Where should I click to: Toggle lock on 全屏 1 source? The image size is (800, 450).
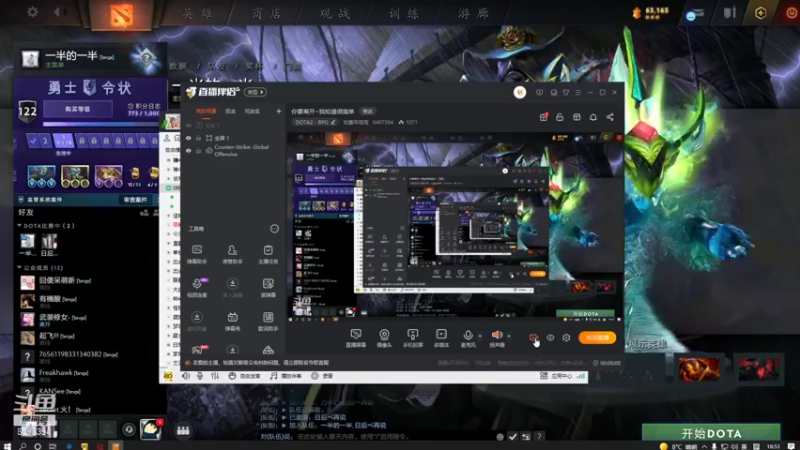[198, 138]
